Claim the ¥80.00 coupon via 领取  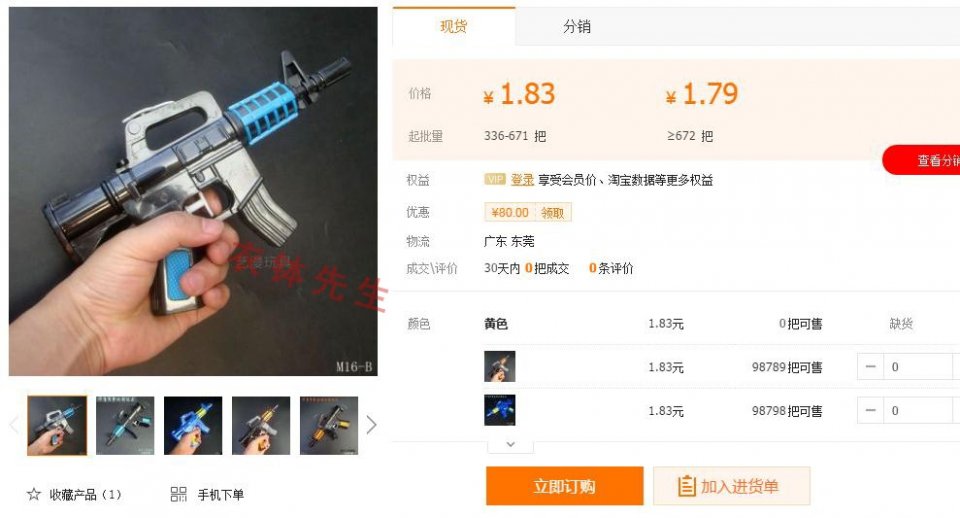552,212
